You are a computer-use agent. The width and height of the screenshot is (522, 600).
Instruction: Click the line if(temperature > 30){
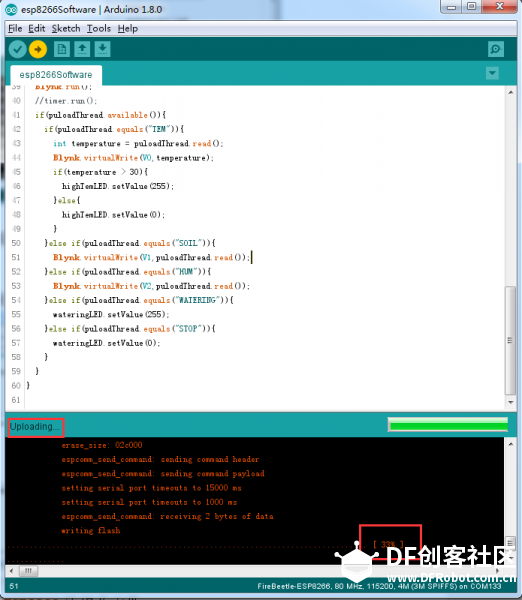pos(100,172)
